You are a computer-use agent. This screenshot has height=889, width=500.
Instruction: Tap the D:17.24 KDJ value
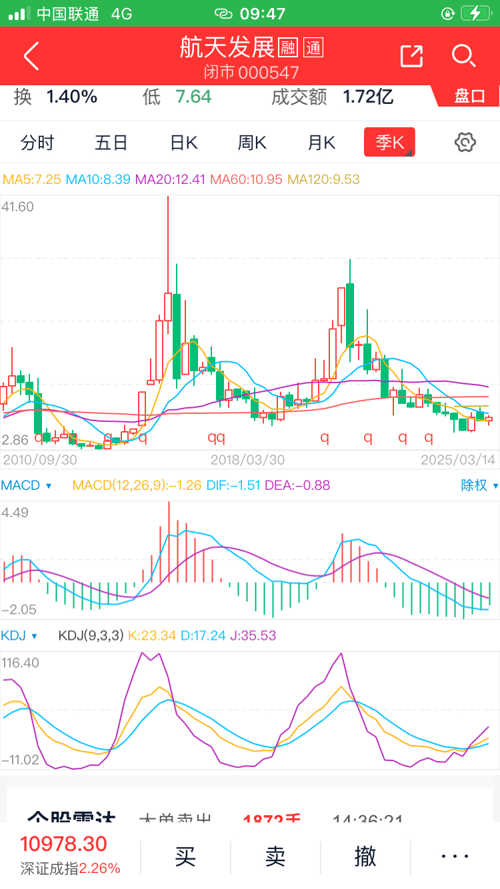click(203, 636)
